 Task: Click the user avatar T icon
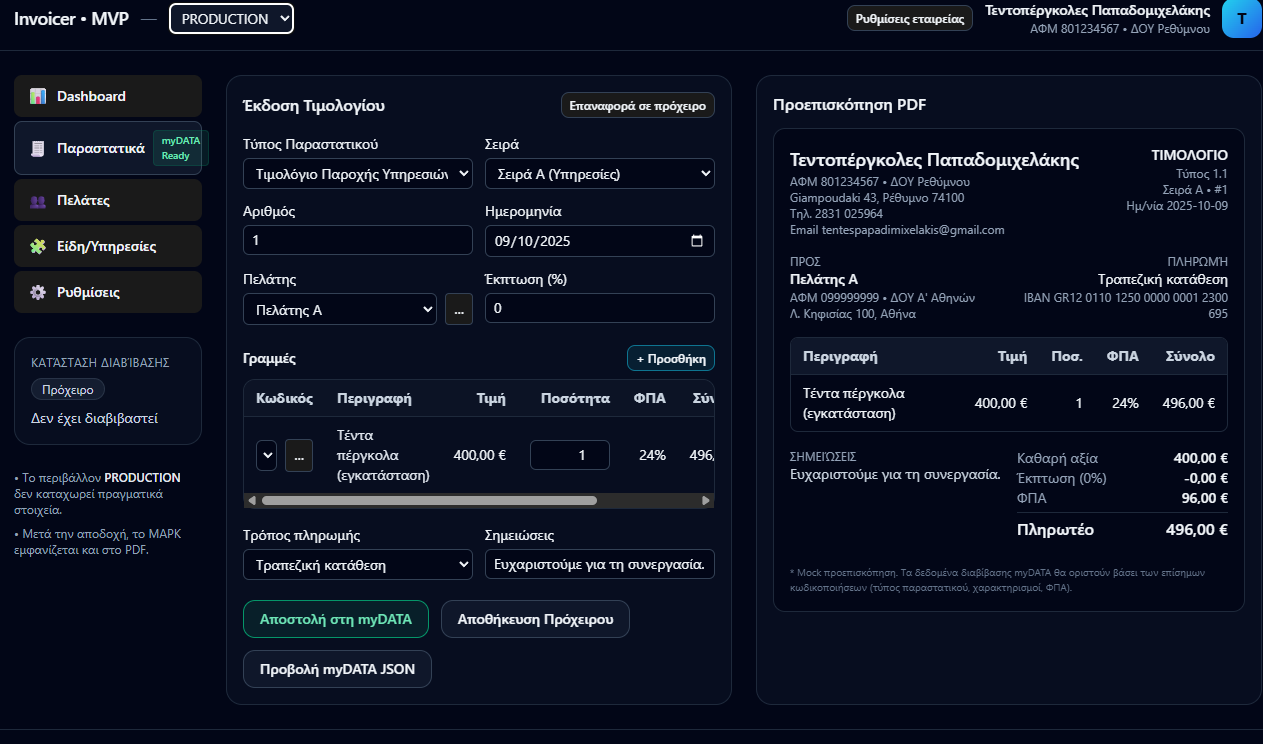pos(1241,19)
